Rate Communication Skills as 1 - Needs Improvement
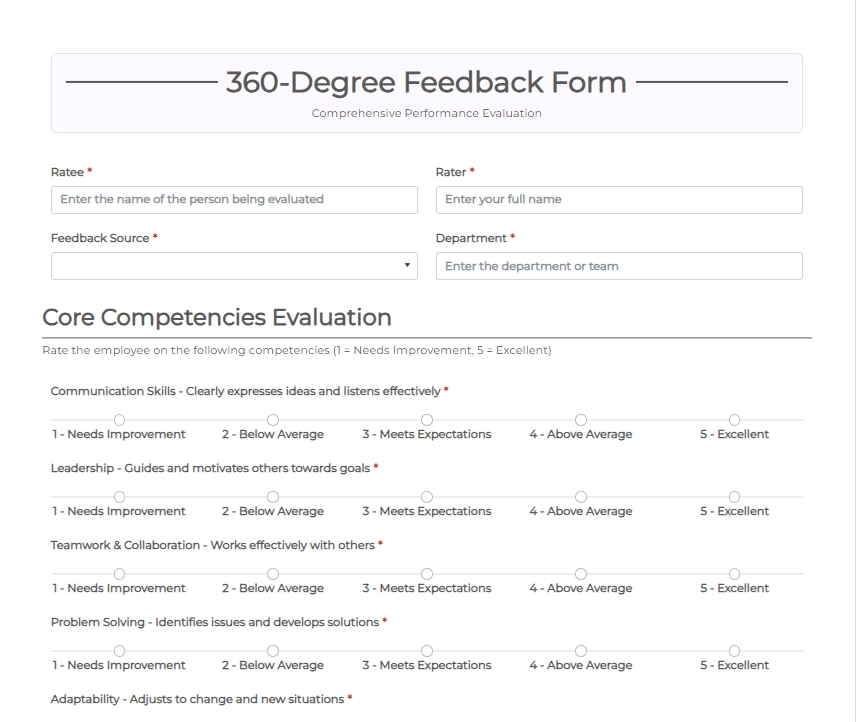The image size is (856, 722). (x=119, y=420)
